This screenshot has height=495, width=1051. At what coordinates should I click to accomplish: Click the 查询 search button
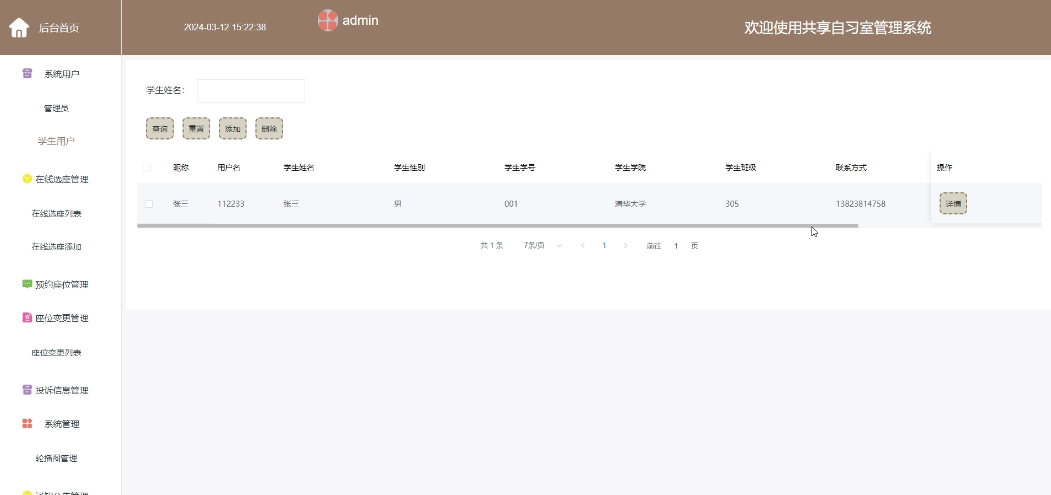click(160, 129)
